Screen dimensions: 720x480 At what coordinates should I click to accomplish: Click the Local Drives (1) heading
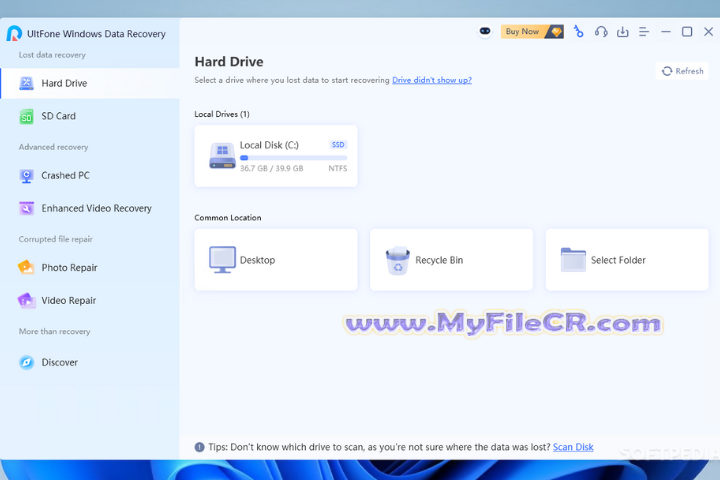(x=222, y=114)
